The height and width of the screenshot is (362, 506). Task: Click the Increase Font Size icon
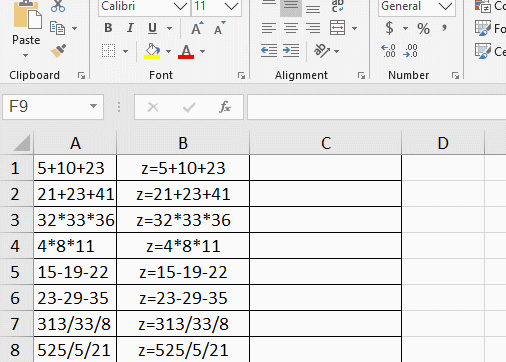coord(197,28)
